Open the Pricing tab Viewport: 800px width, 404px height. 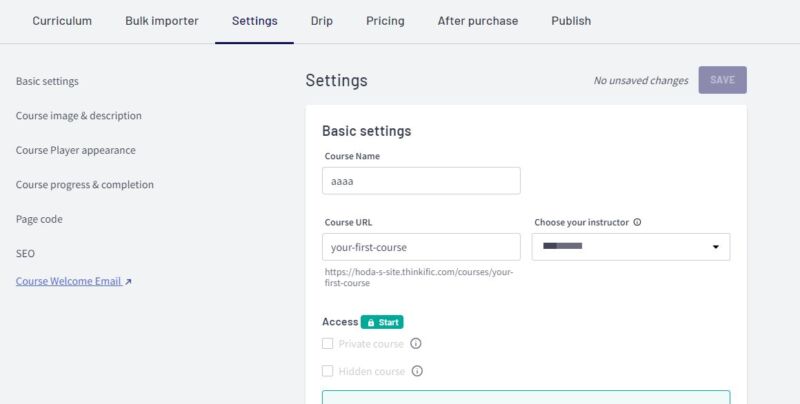click(x=385, y=21)
